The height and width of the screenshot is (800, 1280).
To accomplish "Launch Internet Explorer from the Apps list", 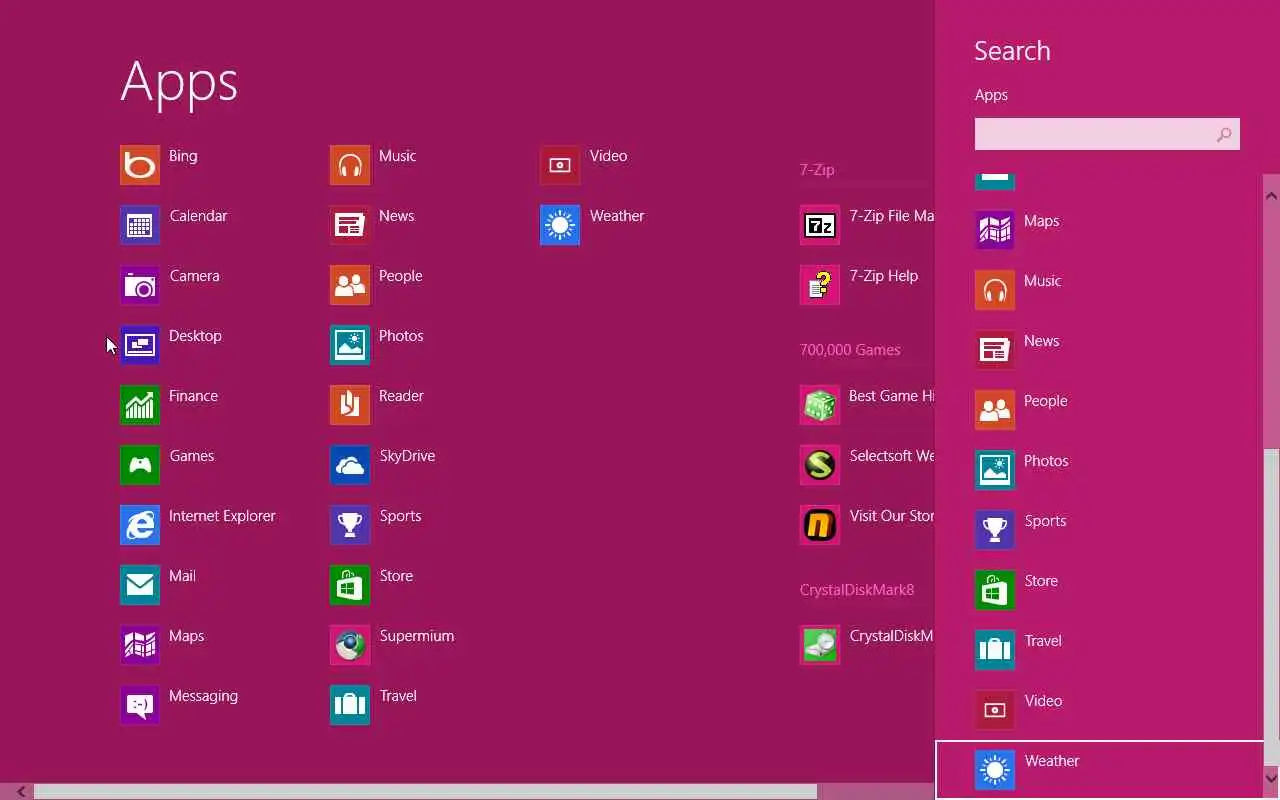I will pyautogui.click(x=140, y=525).
